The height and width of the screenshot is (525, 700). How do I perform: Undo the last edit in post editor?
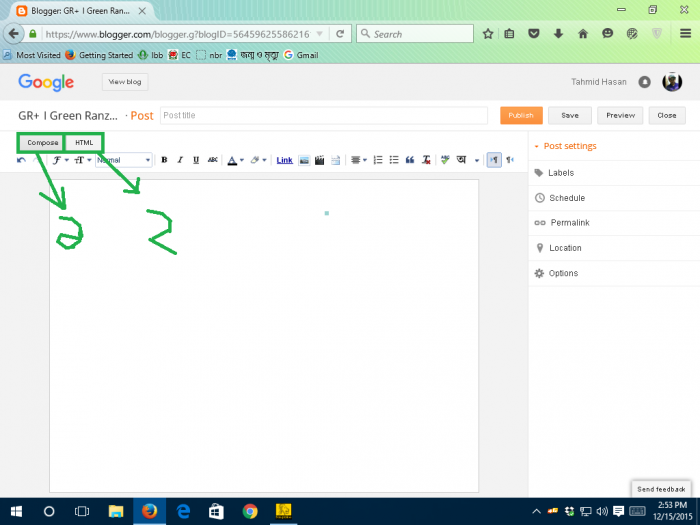[21, 160]
